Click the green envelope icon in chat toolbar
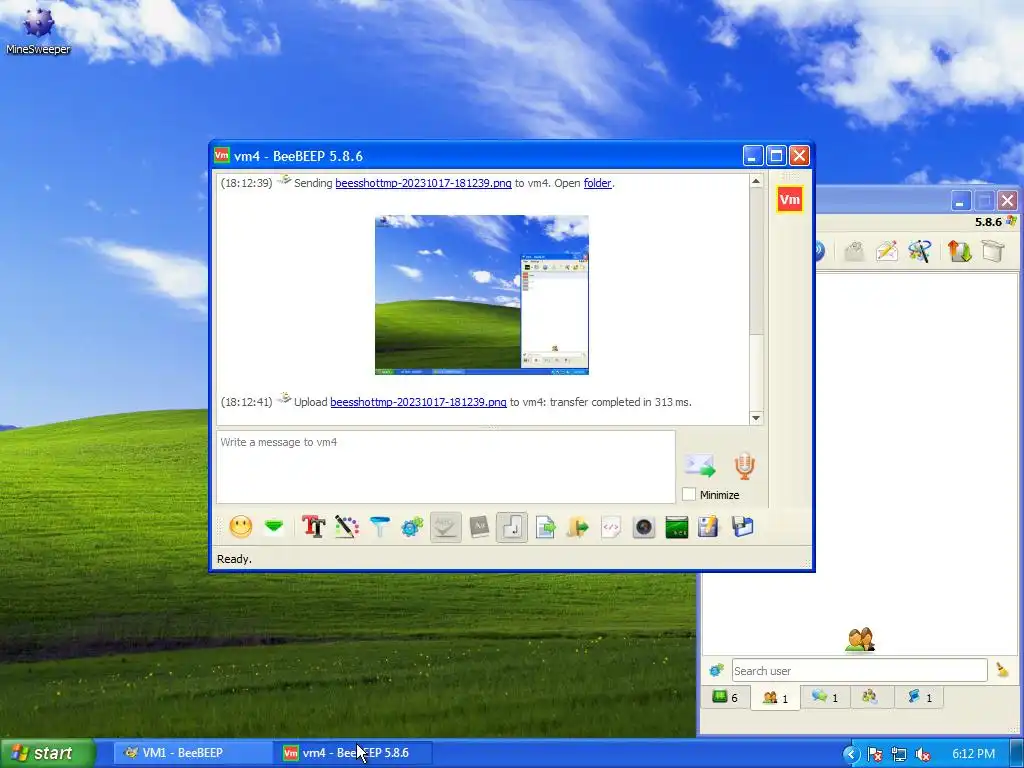Viewport: 1024px width, 768px height. pos(274,526)
